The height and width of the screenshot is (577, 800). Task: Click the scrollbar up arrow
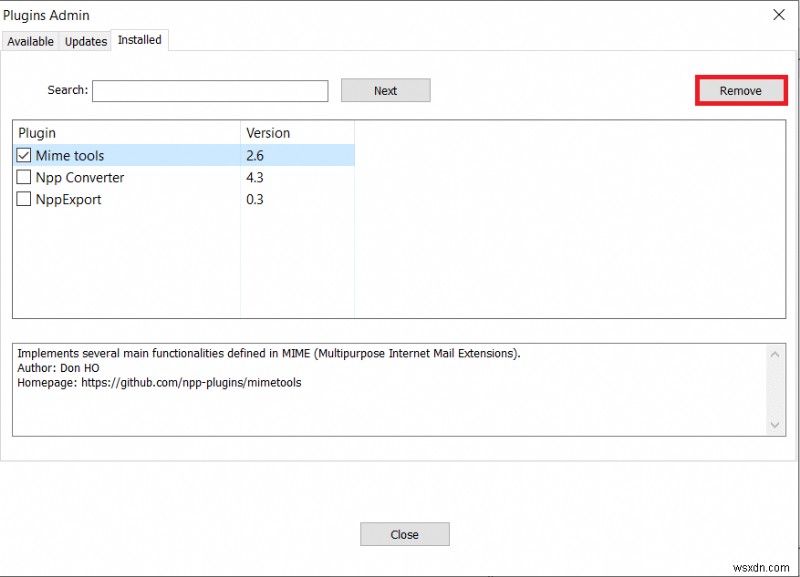pos(776,353)
